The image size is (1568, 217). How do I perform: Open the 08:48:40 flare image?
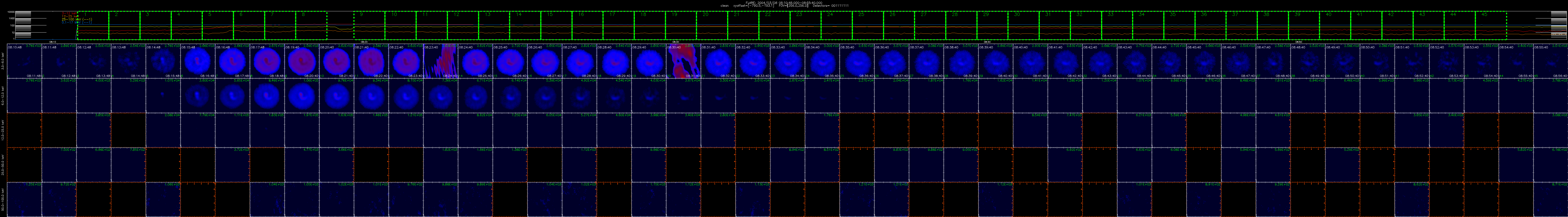pyautogui.click(x=1308, y=61)
